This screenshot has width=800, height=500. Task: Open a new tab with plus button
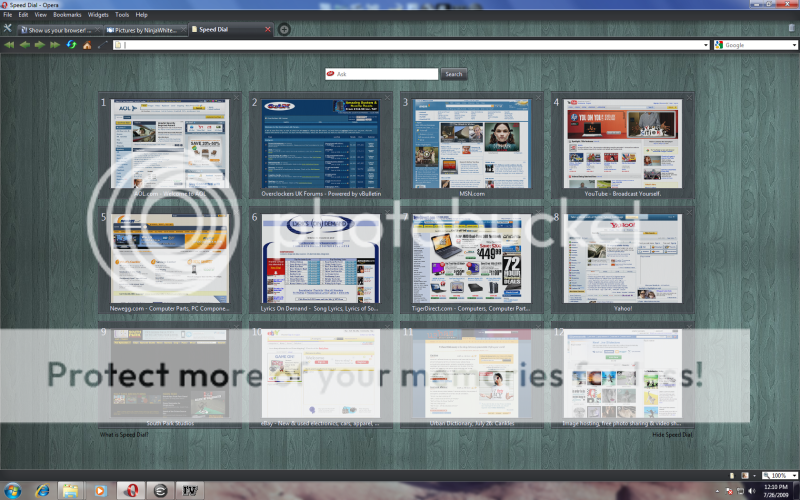[284, 30]
